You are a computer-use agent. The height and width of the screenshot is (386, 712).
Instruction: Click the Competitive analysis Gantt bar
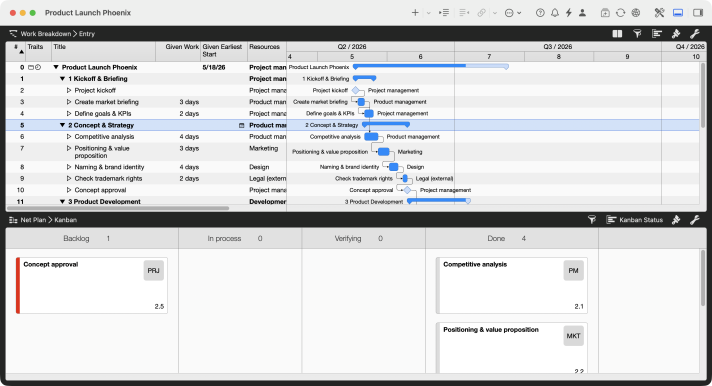pyautogui.click(x=371, y=136)
